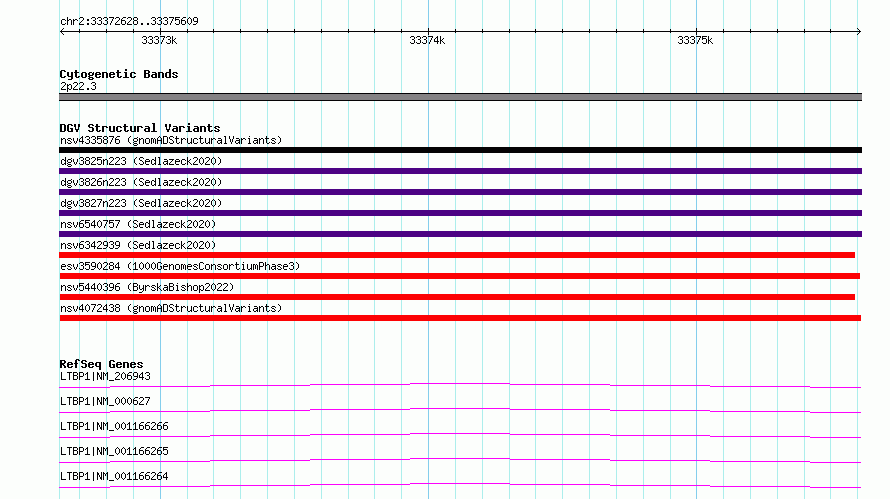Click the 33373k ruler marker
This screenshot has height=499, width=890.
159,40
